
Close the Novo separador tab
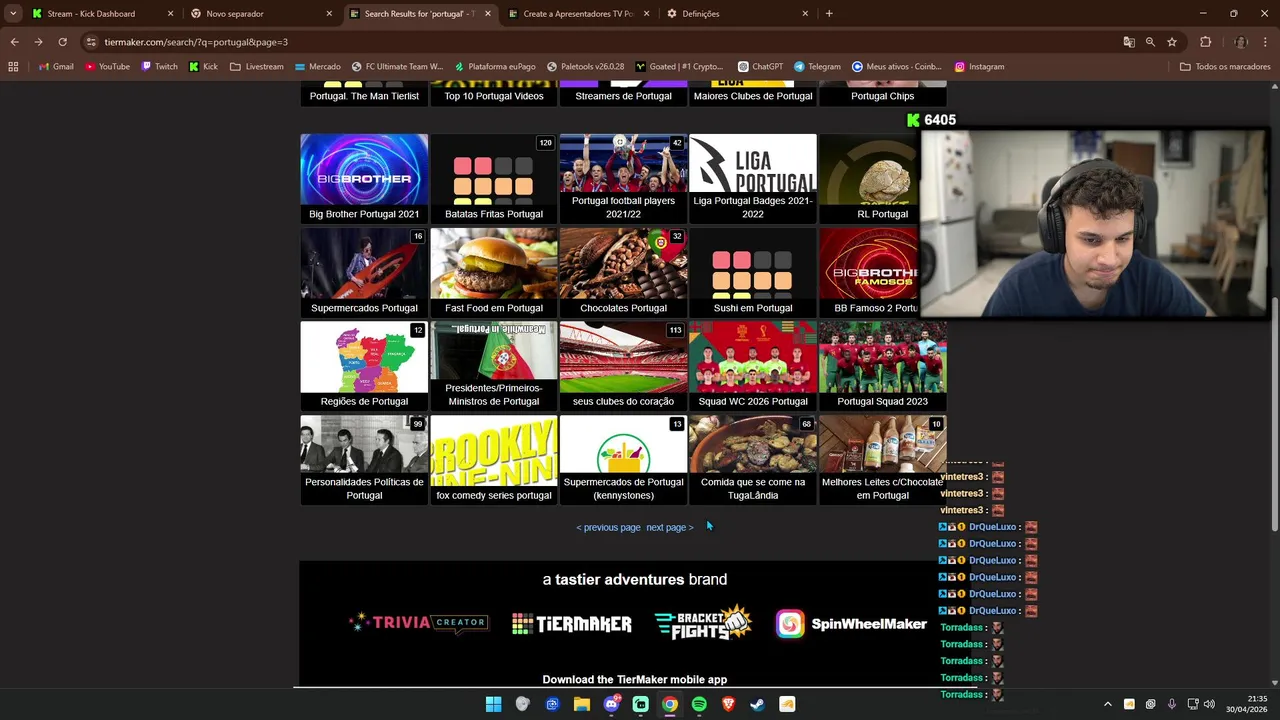click(329, 14)
